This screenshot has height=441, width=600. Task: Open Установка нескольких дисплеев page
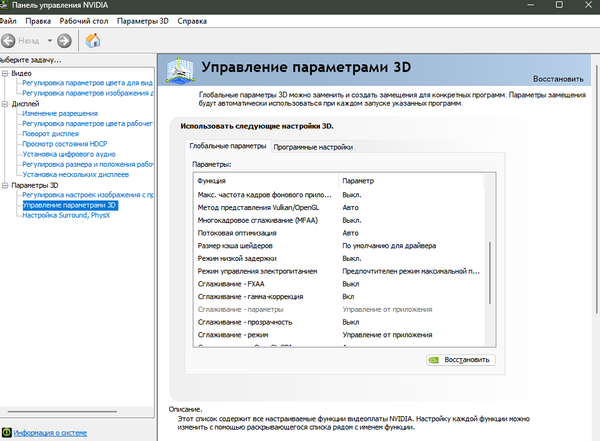pos(76,175)
